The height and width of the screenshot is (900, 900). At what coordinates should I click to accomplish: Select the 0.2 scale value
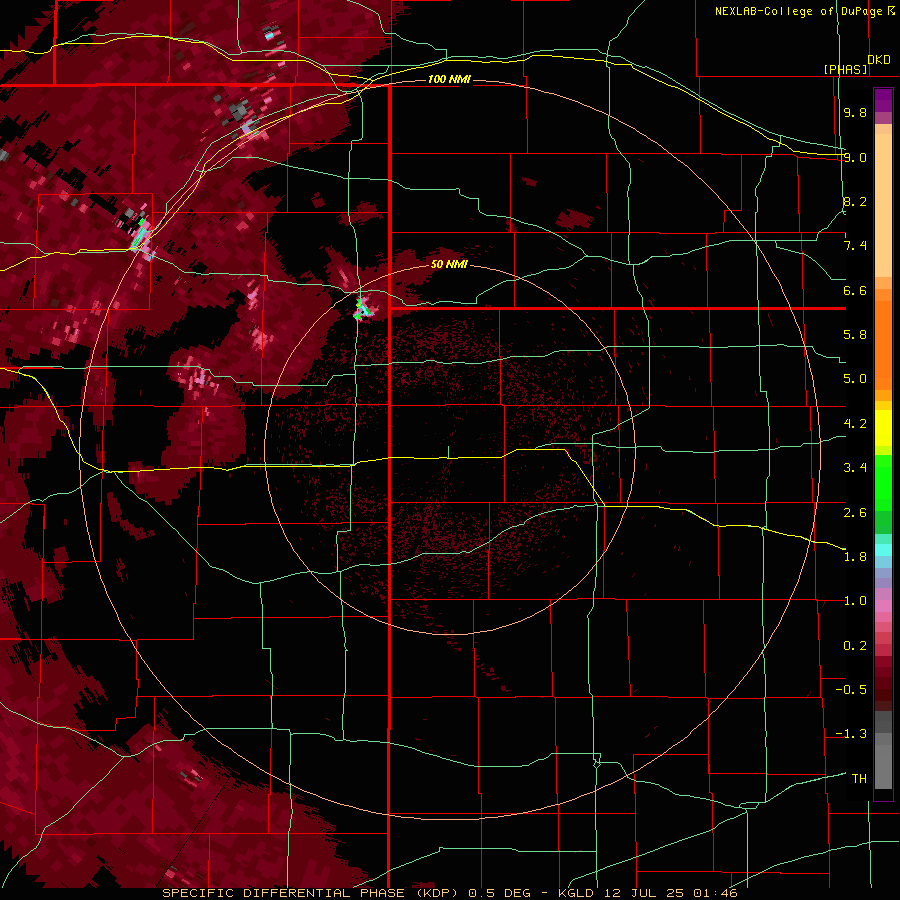855,646
